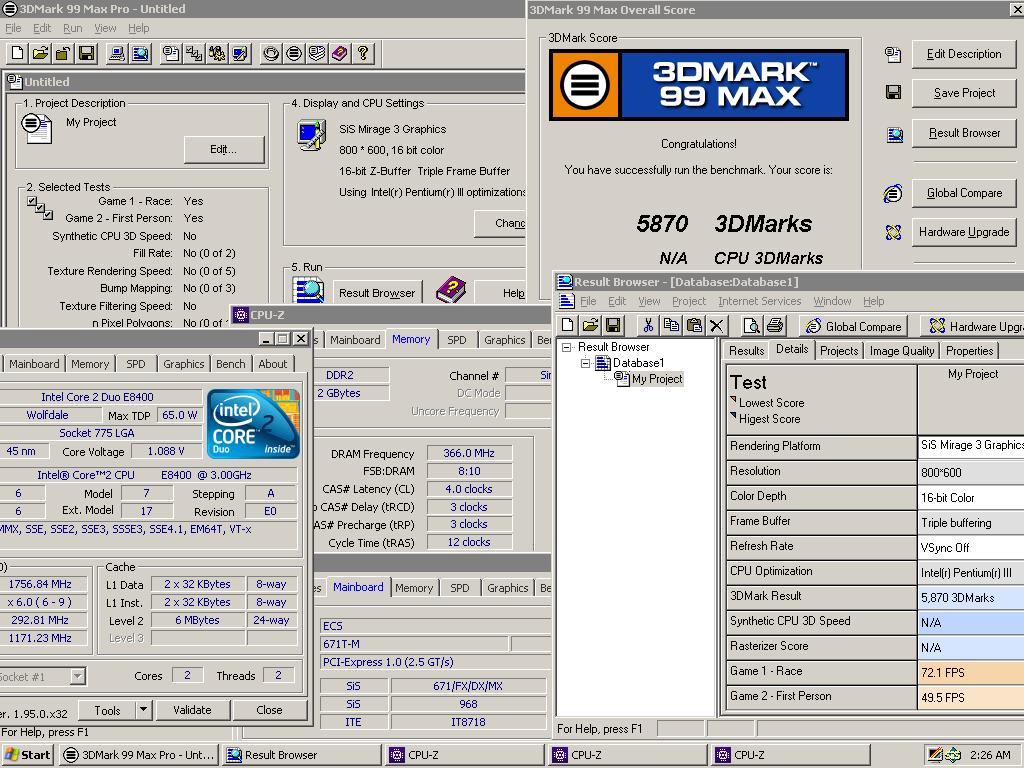
Task: Open the Tools dropdown arrow in CPU-Z
Action: 144,709
